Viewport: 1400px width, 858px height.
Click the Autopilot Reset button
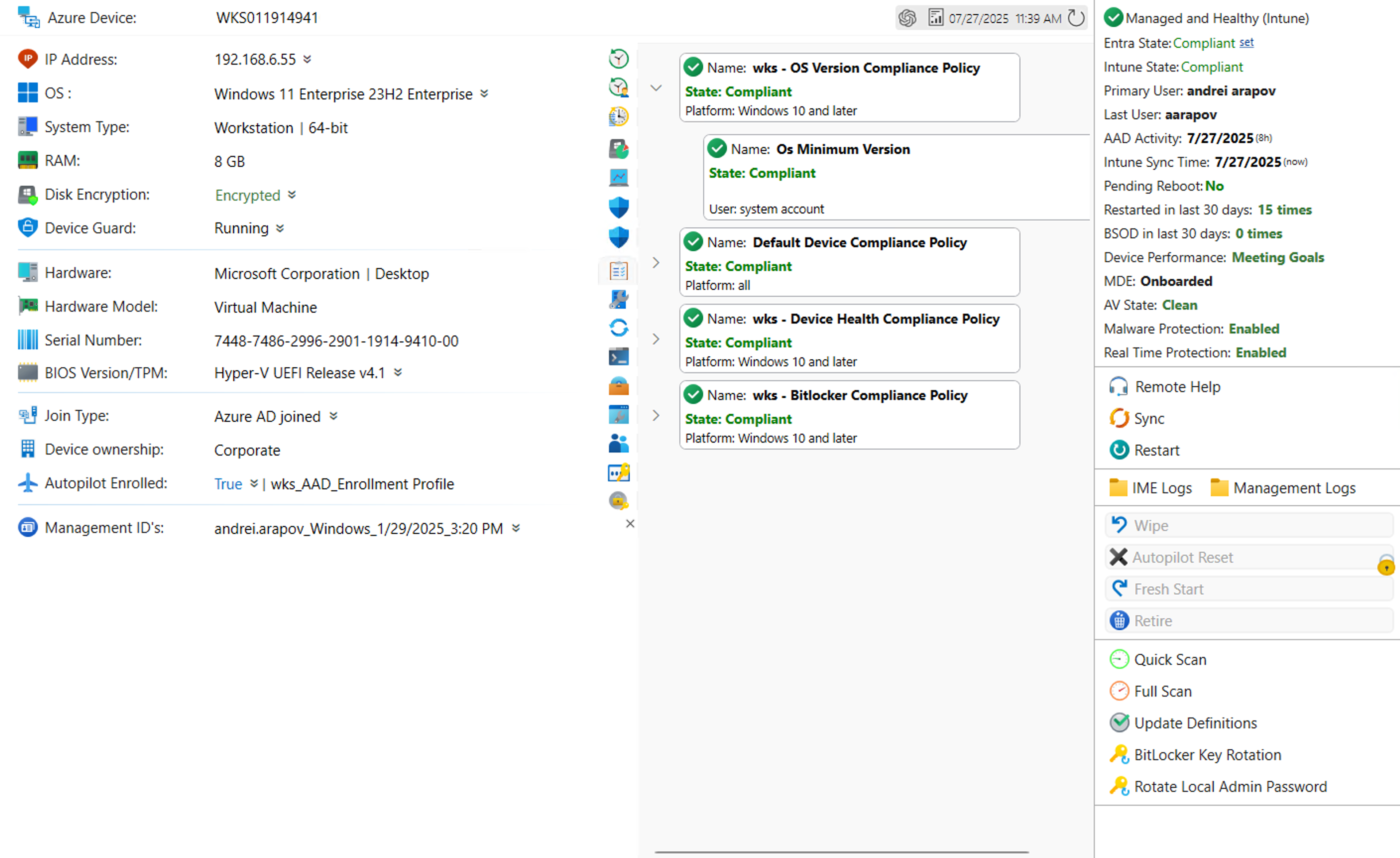[1249, 557]
